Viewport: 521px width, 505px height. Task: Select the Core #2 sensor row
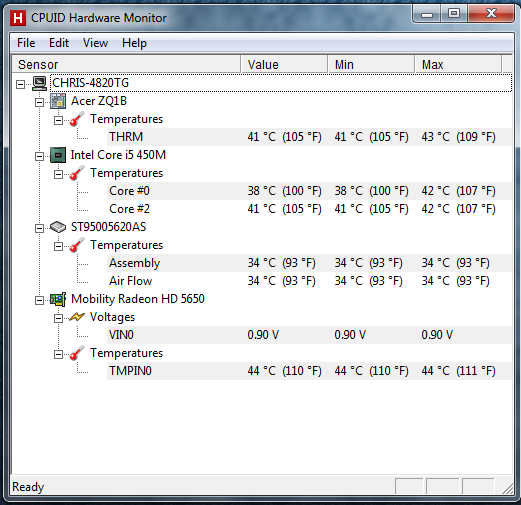tap(309, 209)
